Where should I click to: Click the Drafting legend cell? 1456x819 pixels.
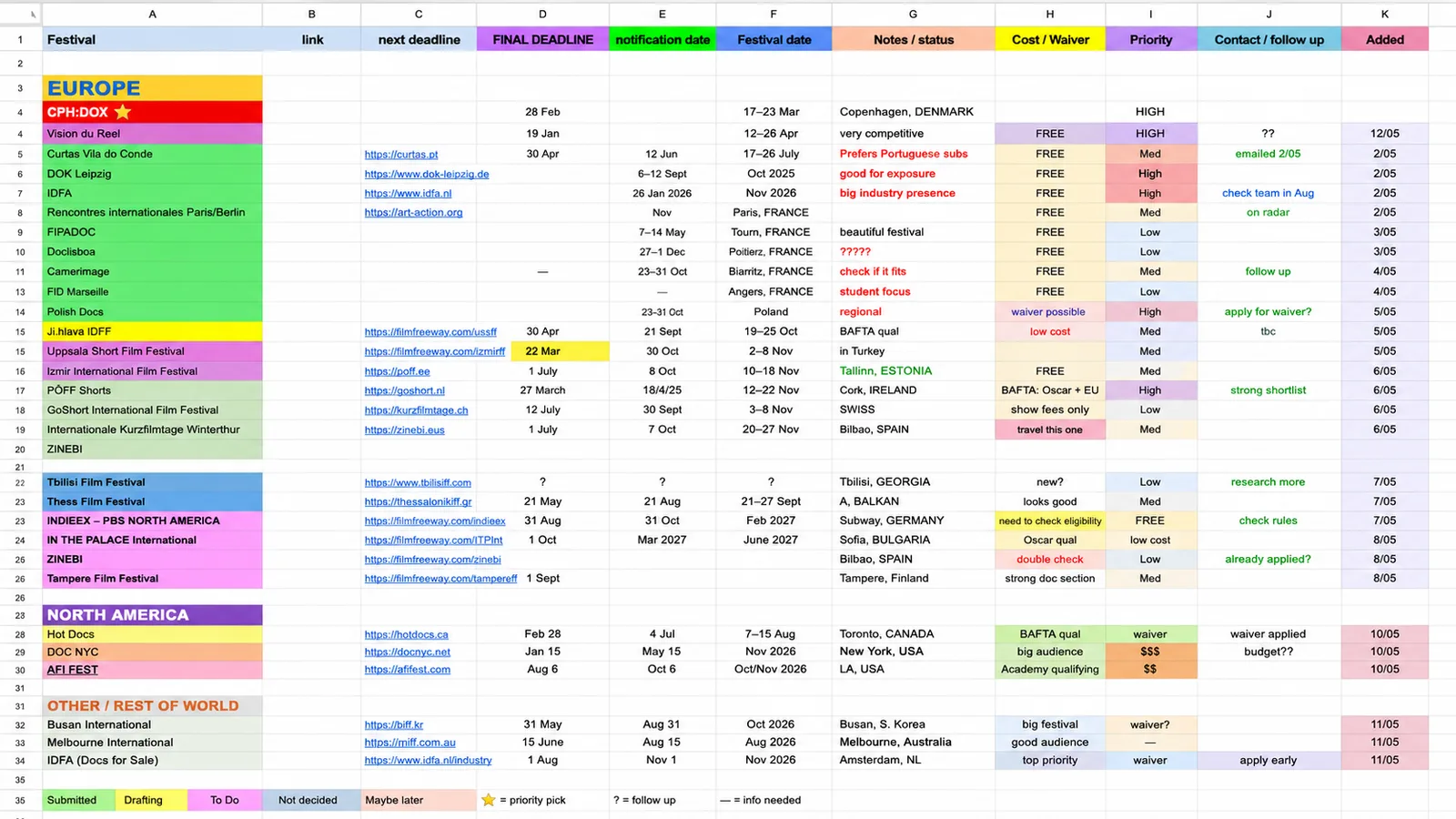(x=151, y=800)
